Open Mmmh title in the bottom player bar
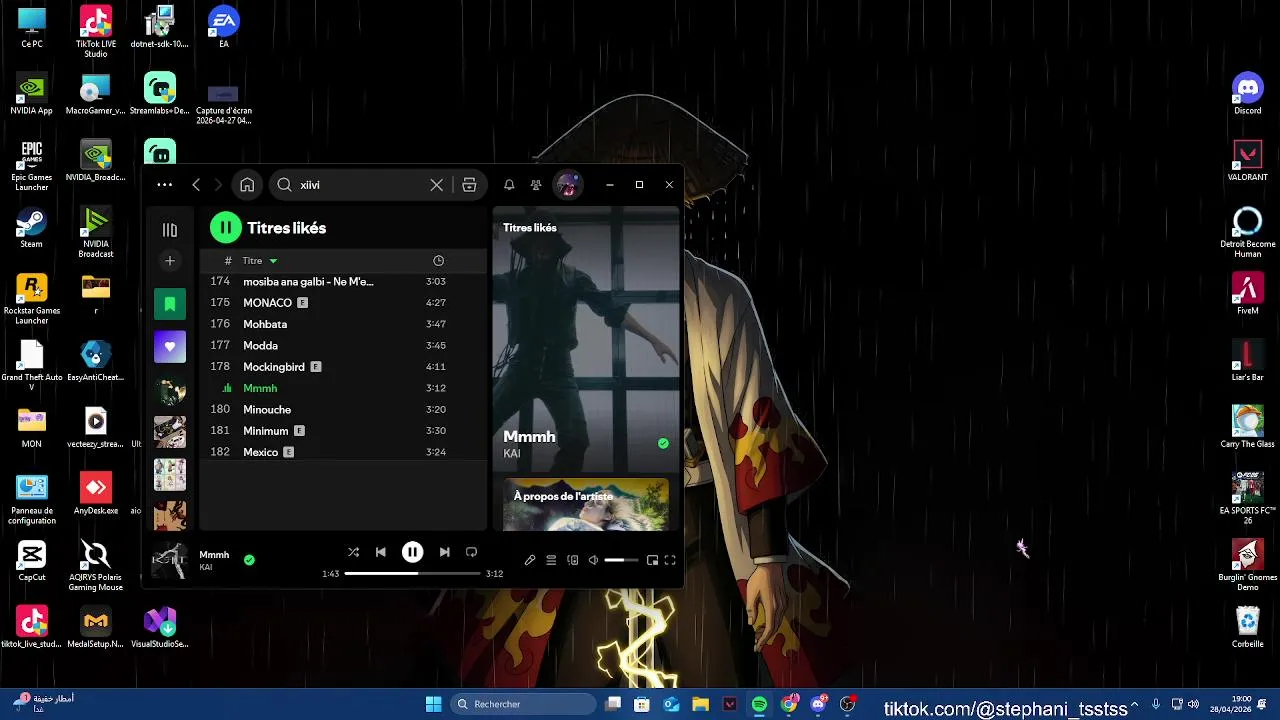This screenshot has width=1280, height=720. pyautogui.click(x=214, y=555)
